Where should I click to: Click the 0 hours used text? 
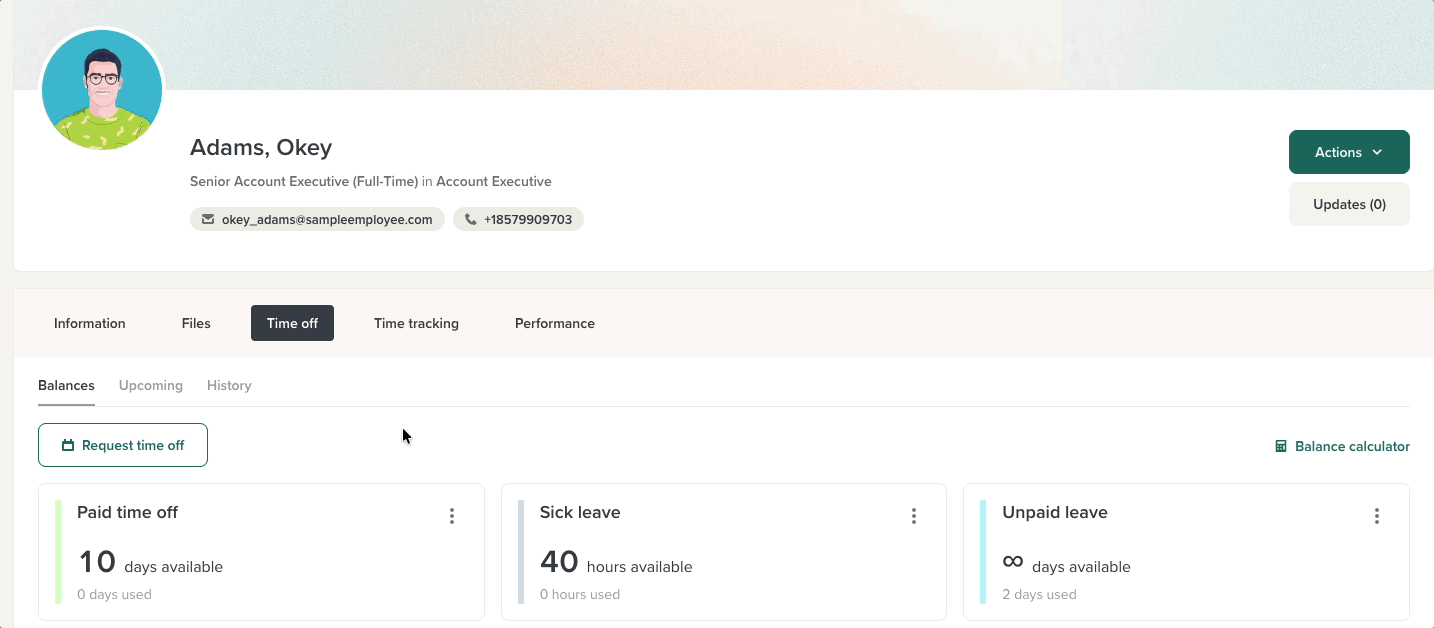coord(580,594)
